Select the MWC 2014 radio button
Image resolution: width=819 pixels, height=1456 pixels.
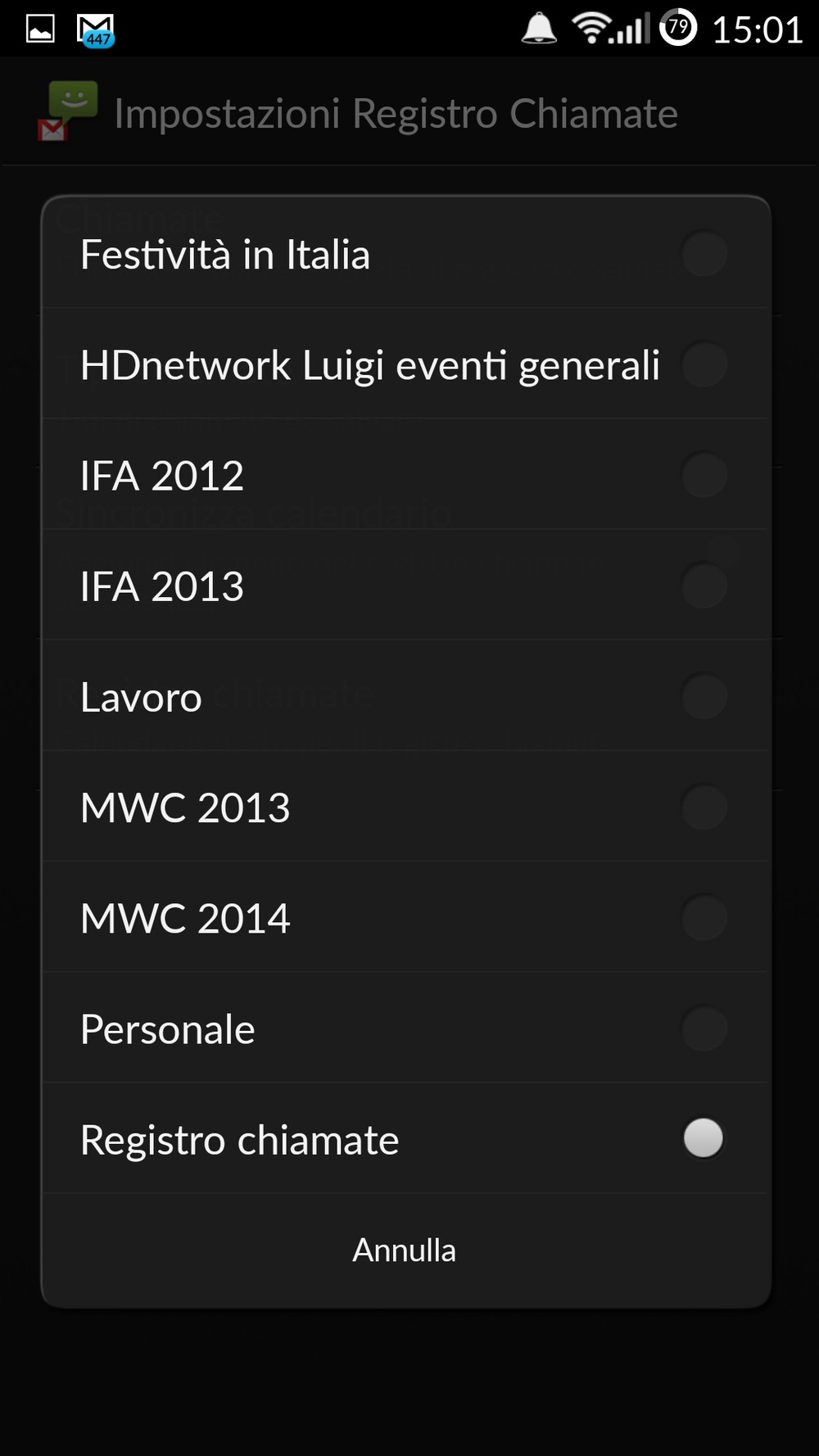tap(704, 918)
